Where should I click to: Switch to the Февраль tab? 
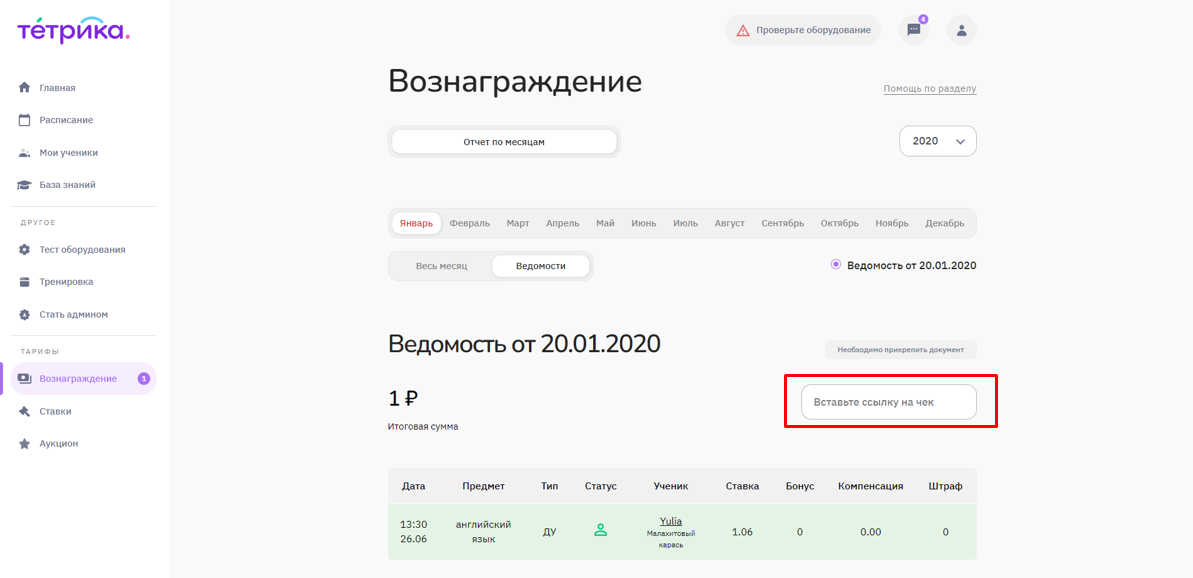(x=469, y=223)
